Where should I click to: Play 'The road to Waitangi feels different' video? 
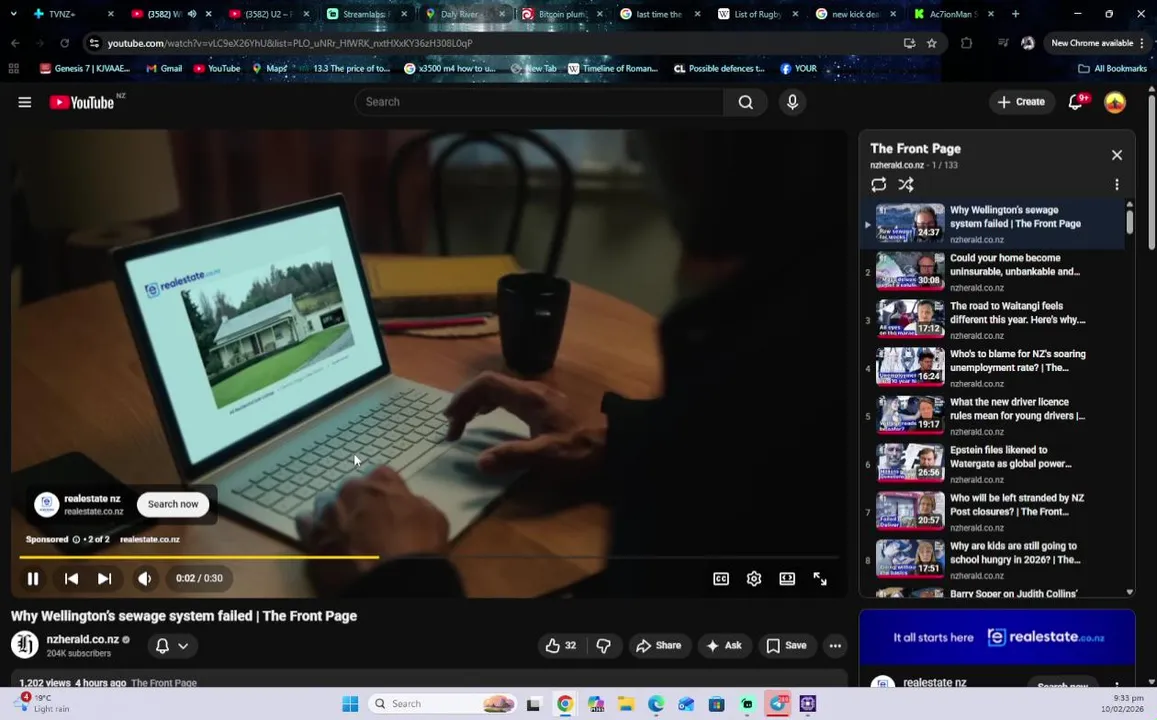click(992, 319)
